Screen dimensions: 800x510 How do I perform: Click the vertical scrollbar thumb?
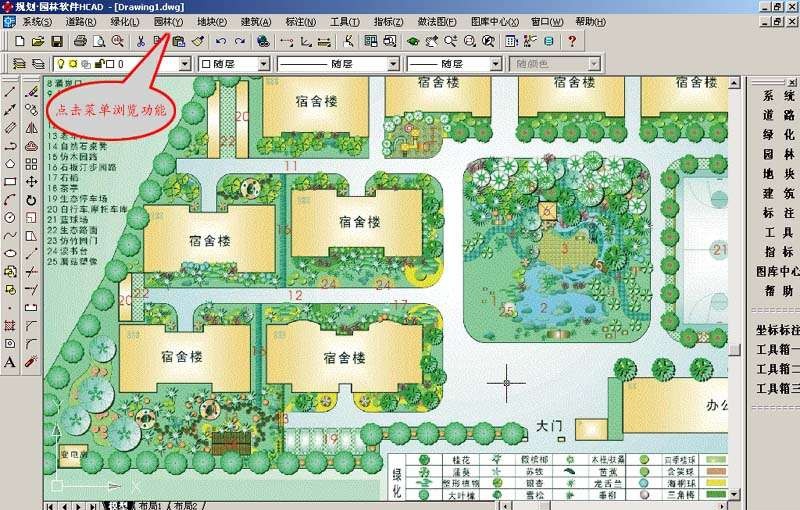(734, 349)
